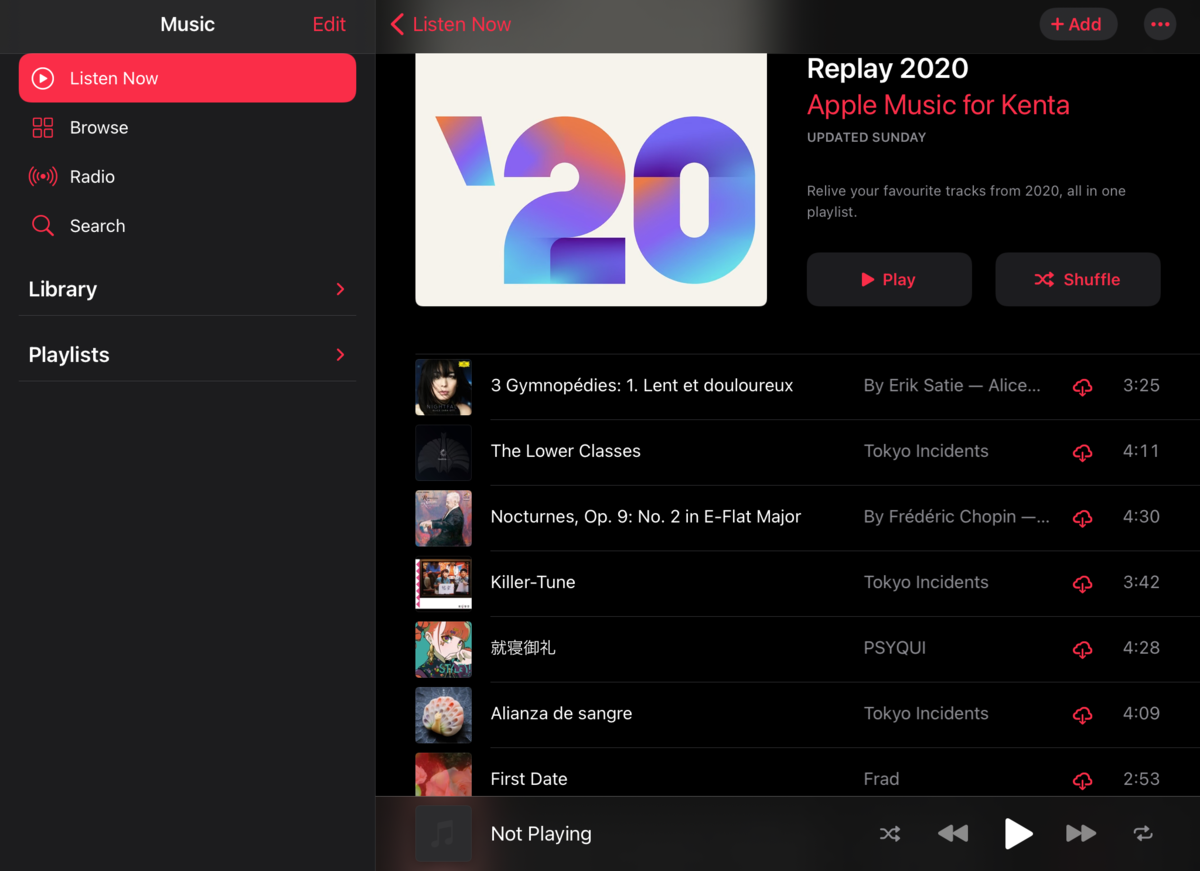Screen dimensions: 1200x871
Task: Expand the Library section chevron
Action: 340,289
